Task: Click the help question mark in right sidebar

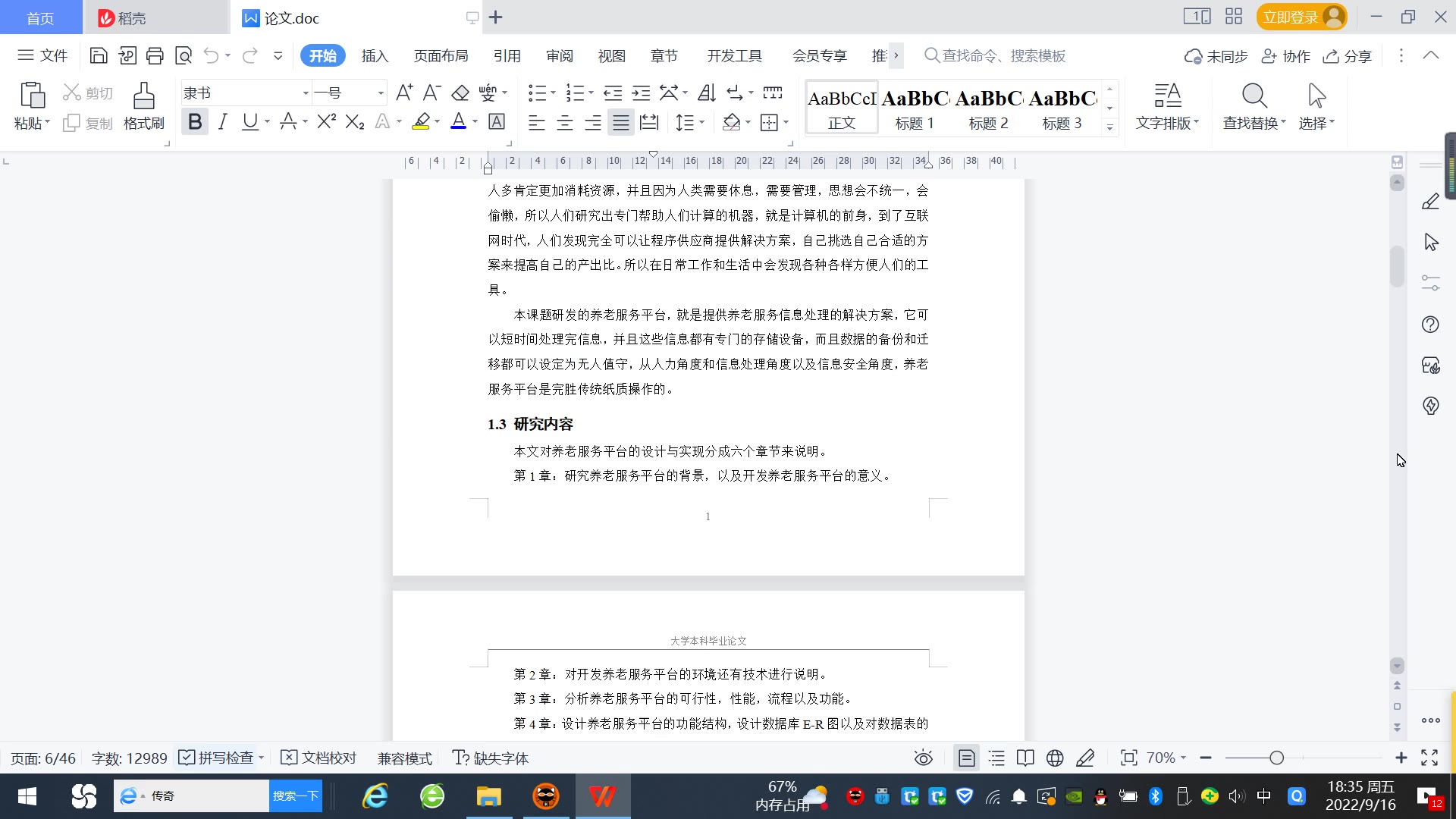Action: click(1430, 325)
